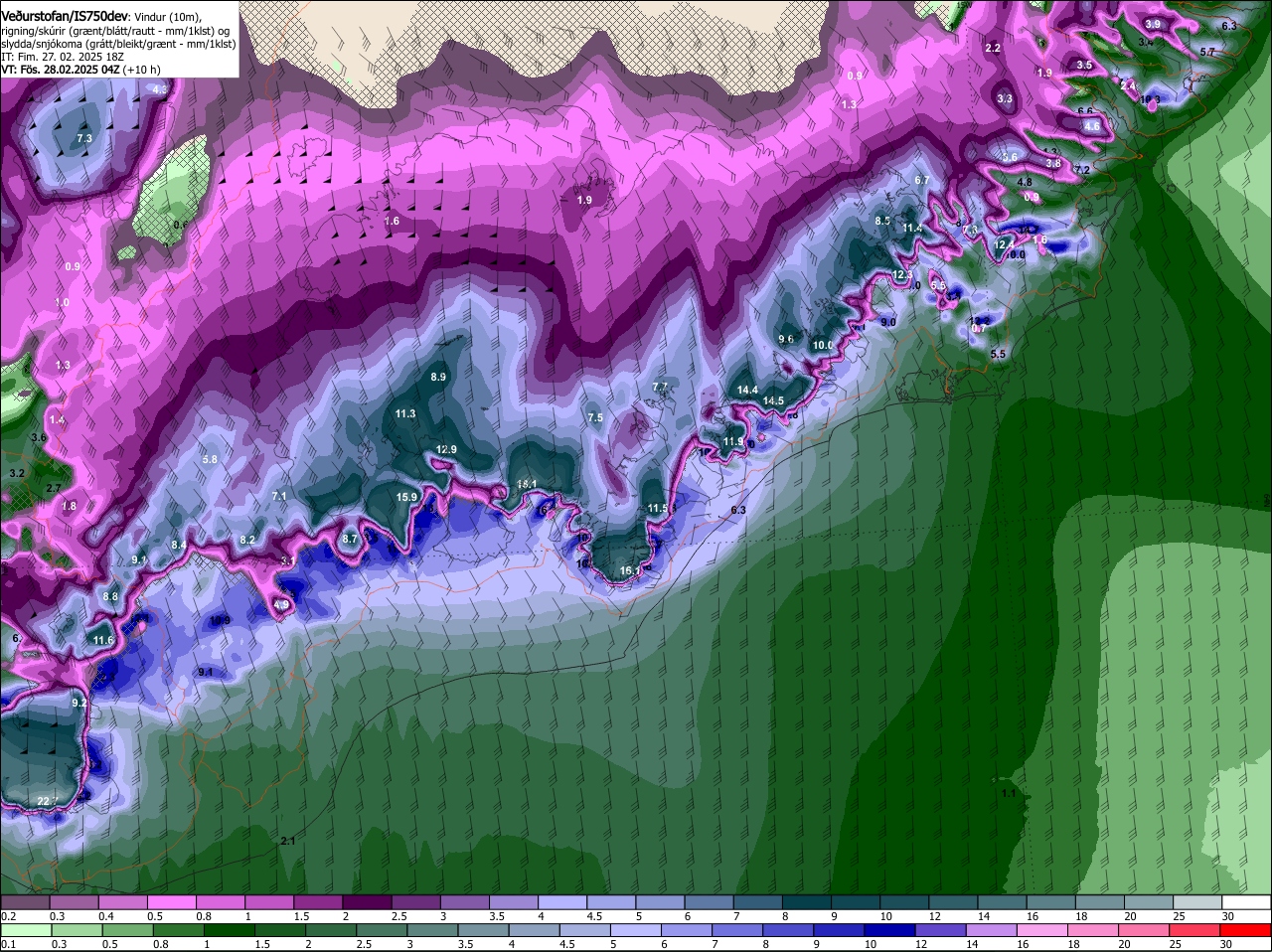This screenshot has width=1272, height=952.
Task: Click the 4.6 value label
Action: [x=1092, y=126]
